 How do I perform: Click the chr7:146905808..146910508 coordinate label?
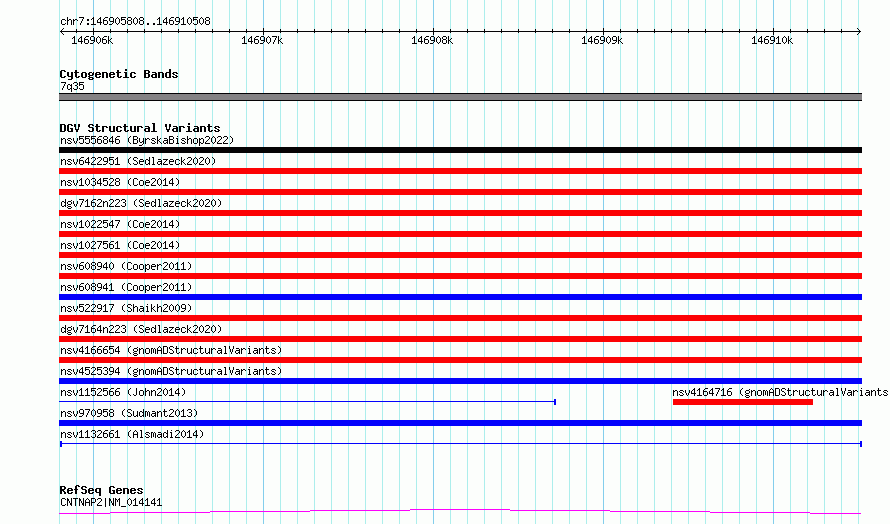tap(135, 21)
